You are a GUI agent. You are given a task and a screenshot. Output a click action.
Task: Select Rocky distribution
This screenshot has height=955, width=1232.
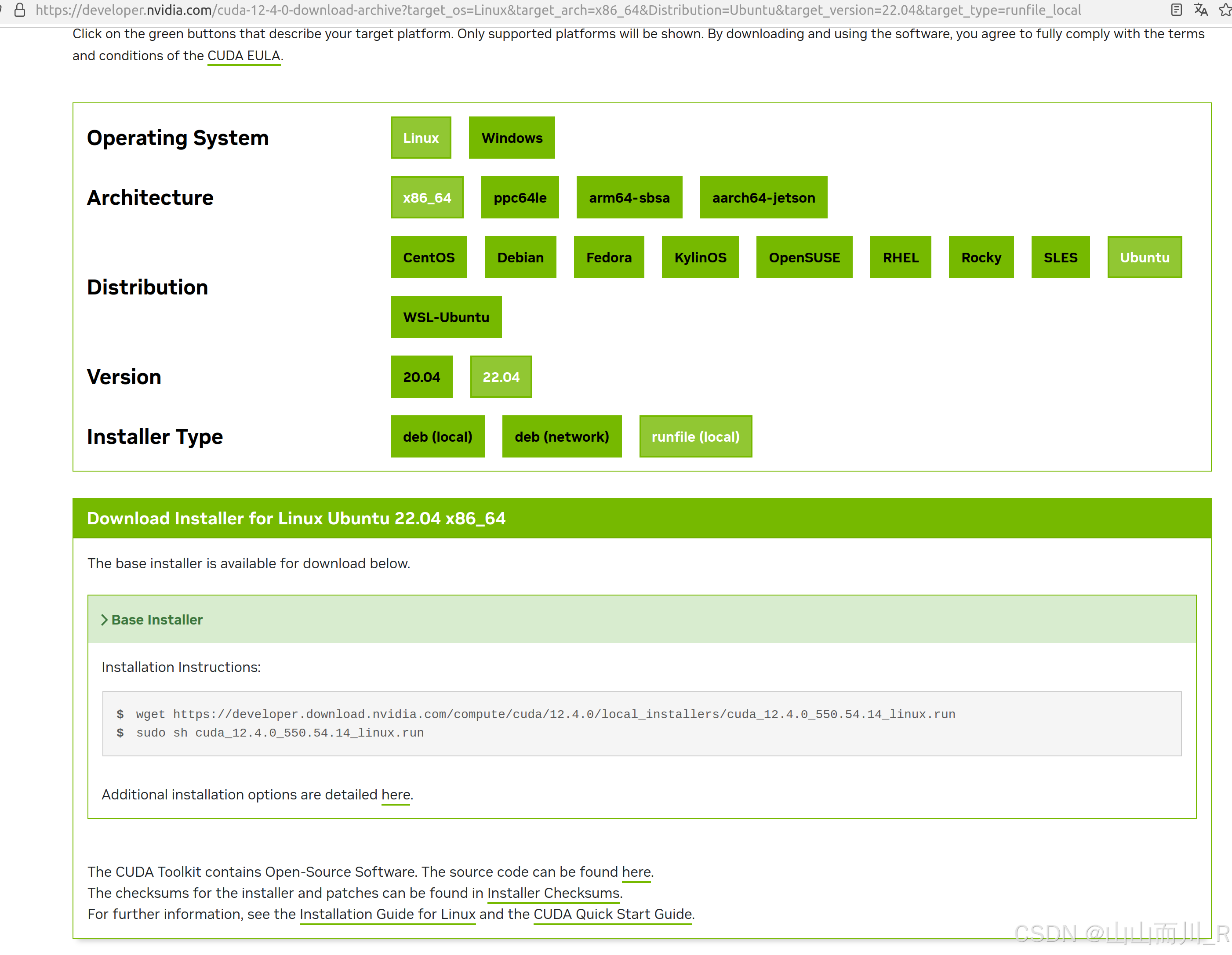[x=981, y=257]
